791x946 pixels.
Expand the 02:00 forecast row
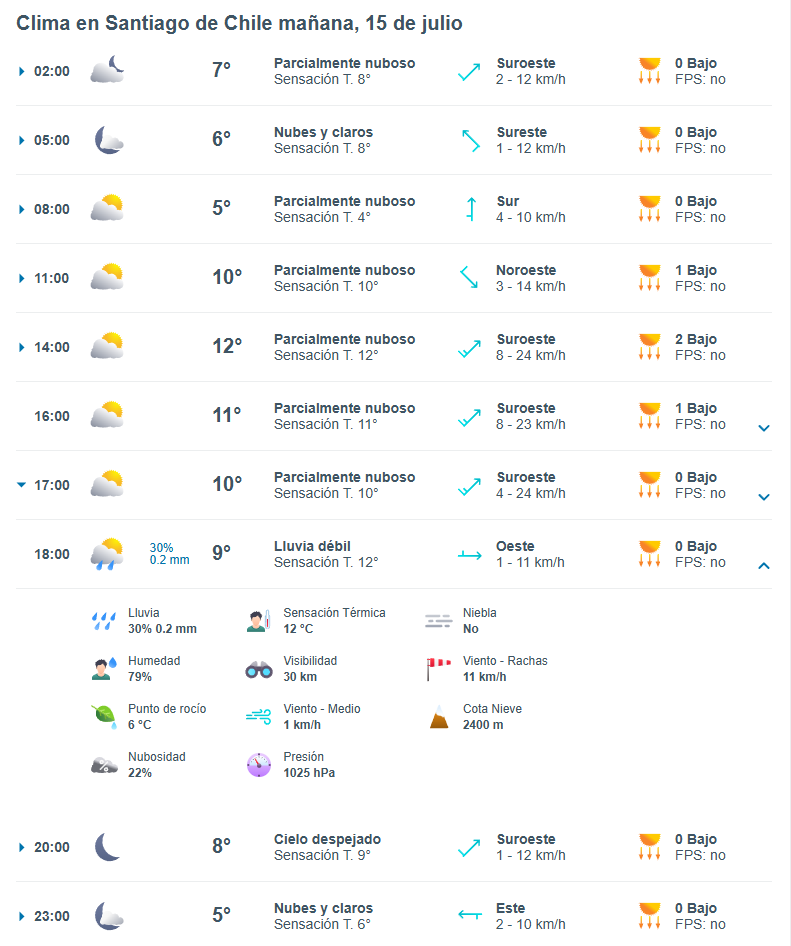[22, 71]
